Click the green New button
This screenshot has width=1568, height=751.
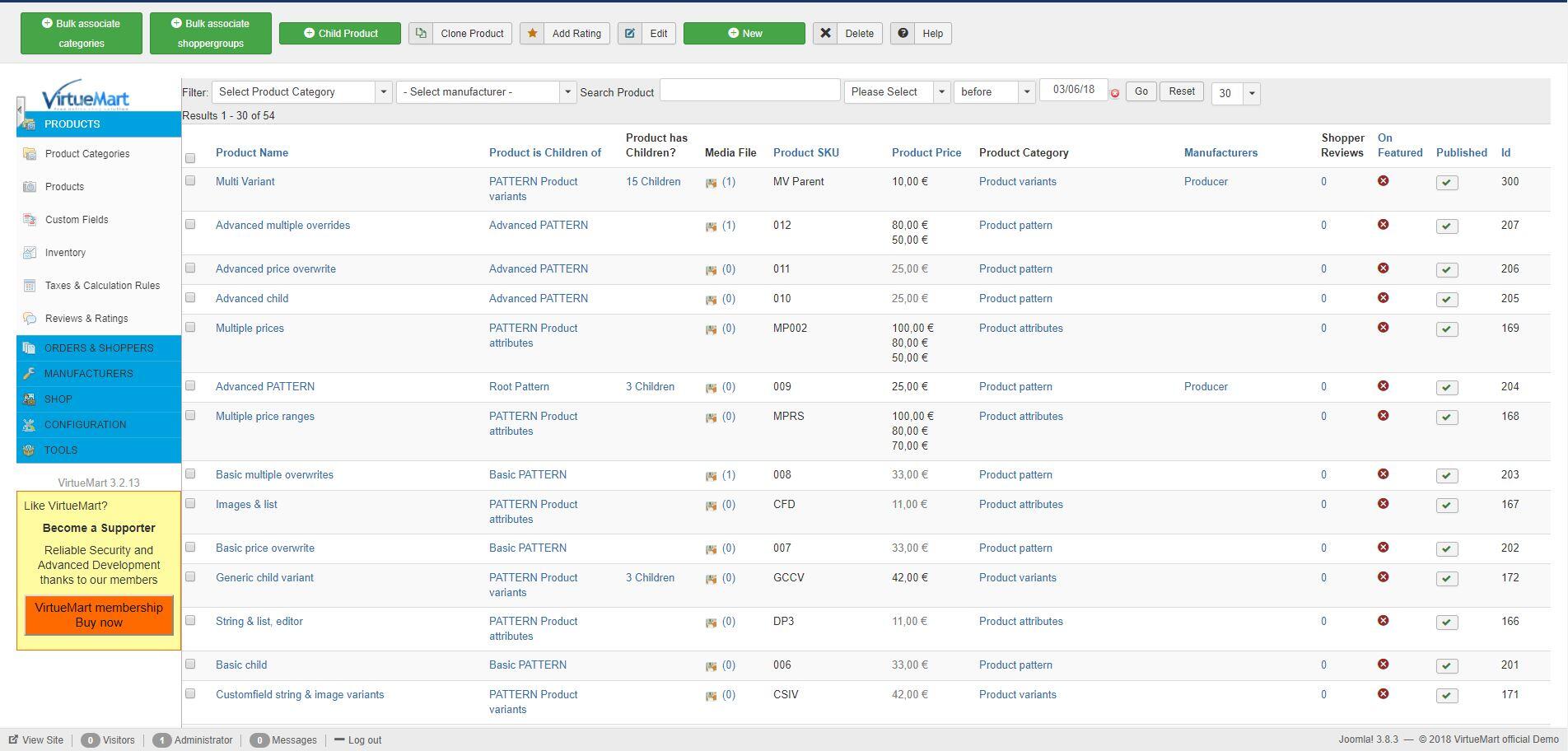click(744, 34)
